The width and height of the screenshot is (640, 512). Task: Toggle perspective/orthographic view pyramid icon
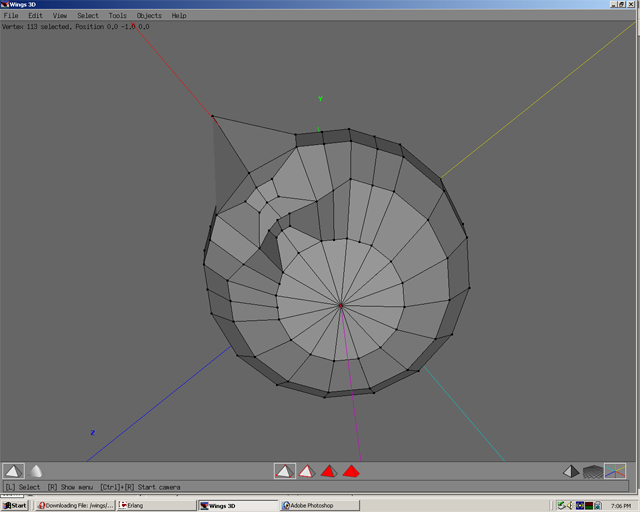coord(571,472)
